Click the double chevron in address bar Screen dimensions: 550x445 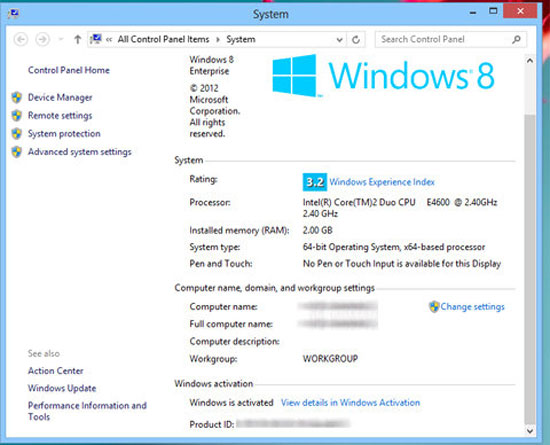coord(109,40)
